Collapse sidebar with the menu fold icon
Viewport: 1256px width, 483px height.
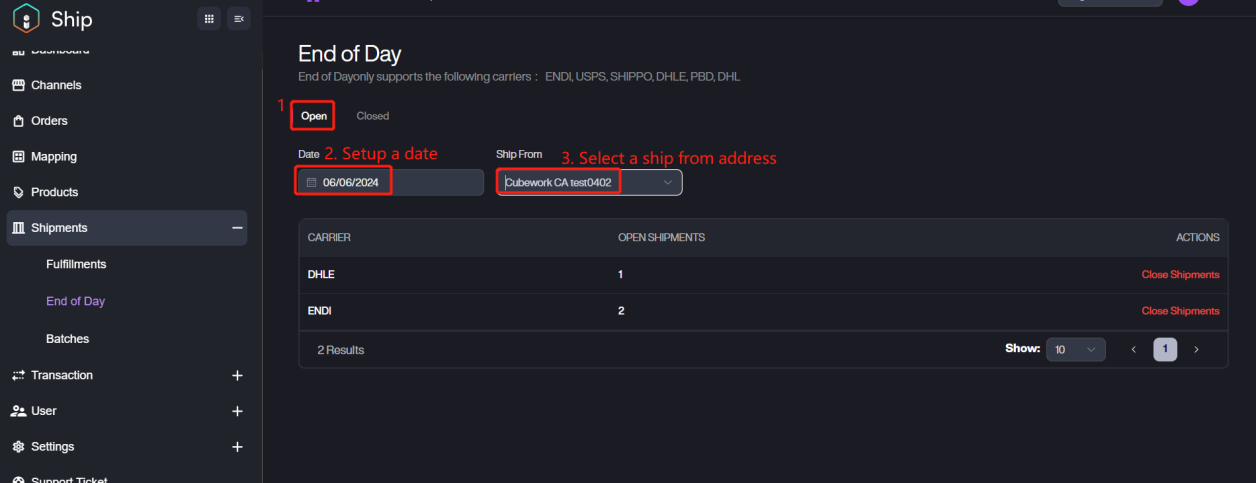pos(238,18)
